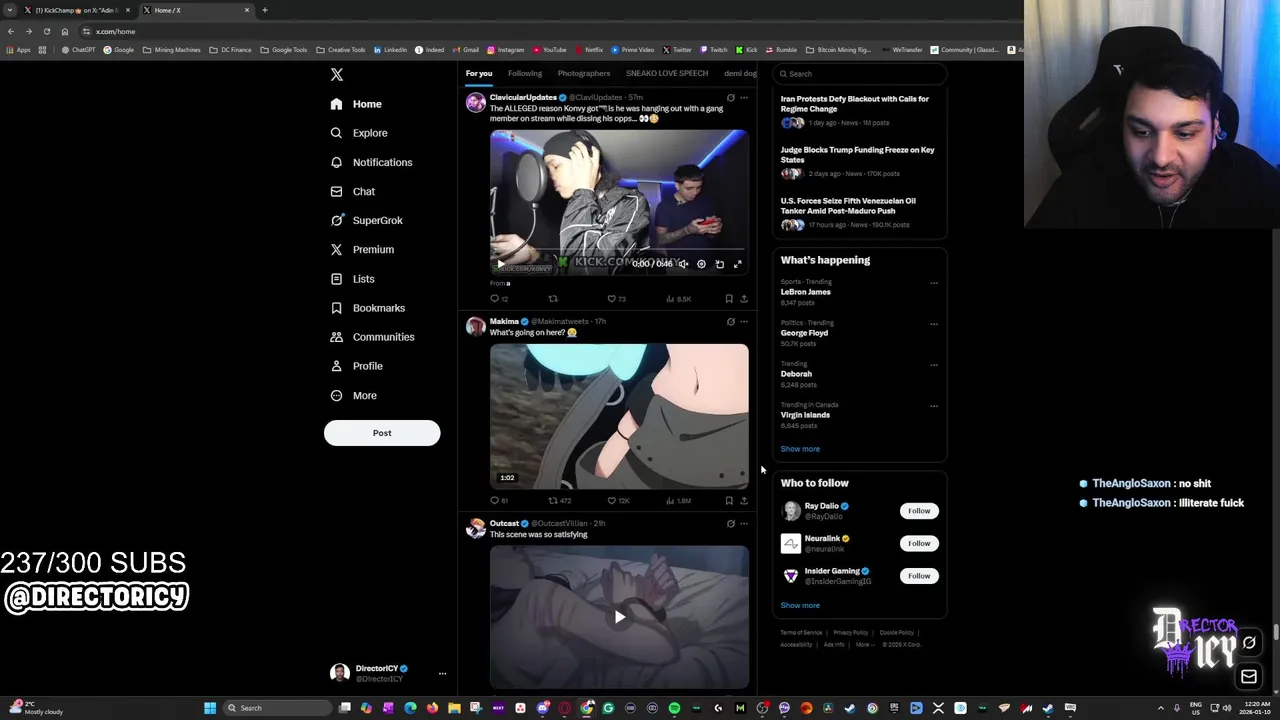Play the Outcast post video

pyautogui.click(x=619, y=617)
